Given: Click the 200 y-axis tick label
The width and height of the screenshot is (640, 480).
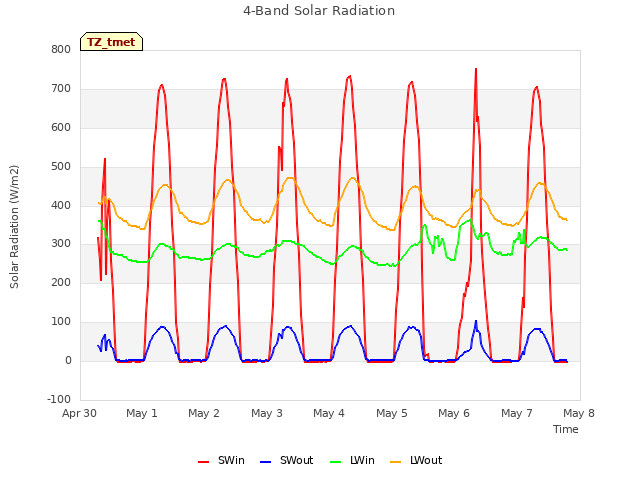Looking at the screenshot, I should [61, 282].
